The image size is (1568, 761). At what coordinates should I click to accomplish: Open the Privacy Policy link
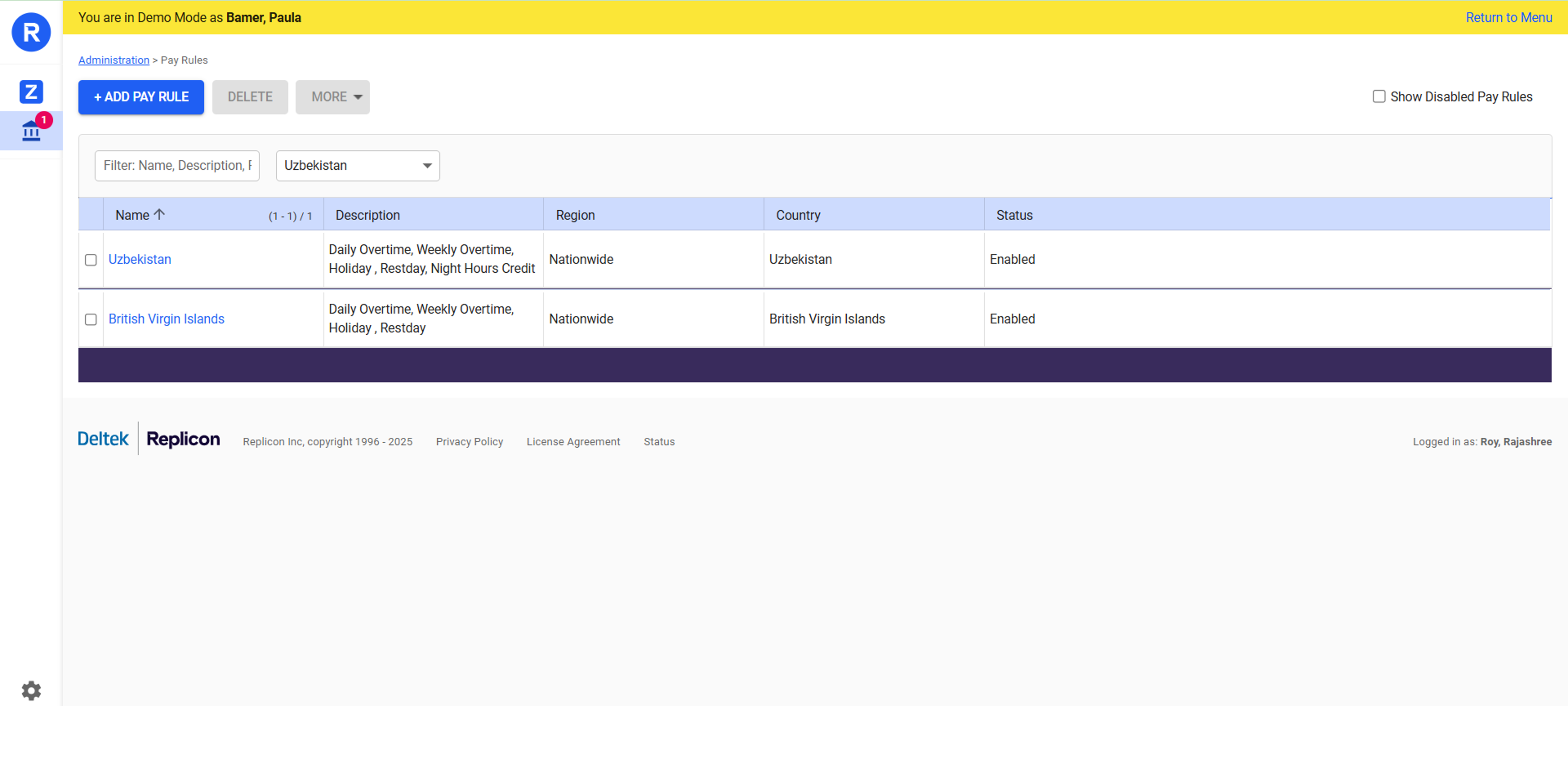[469, 441]
